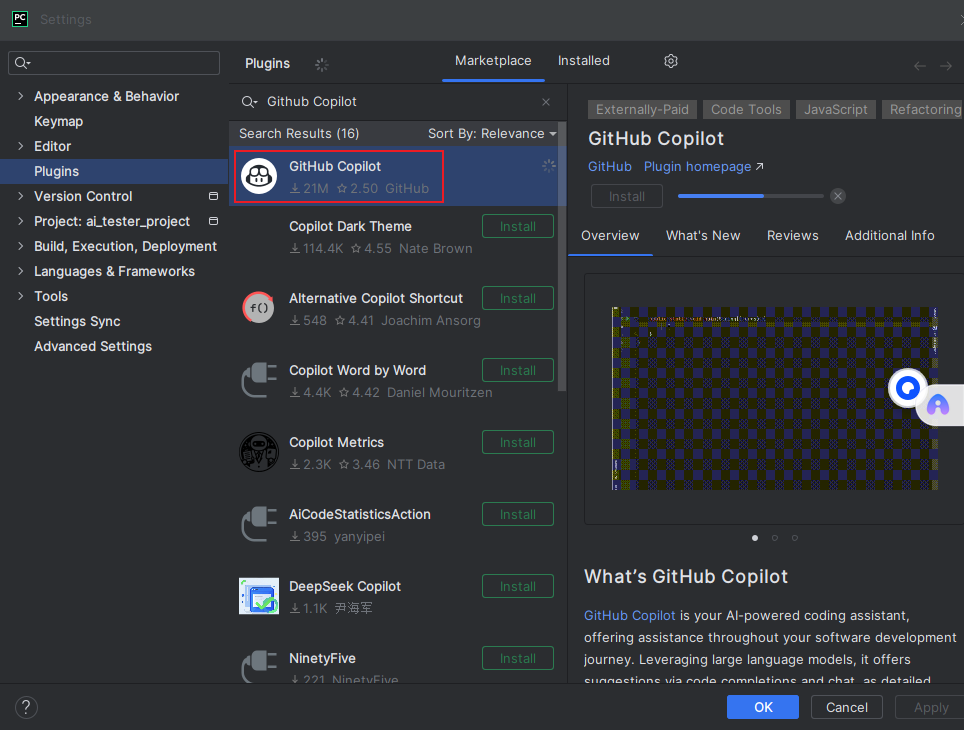964x730 pixels.
Task: Click the Cancel button
Action: coord(847,707)
